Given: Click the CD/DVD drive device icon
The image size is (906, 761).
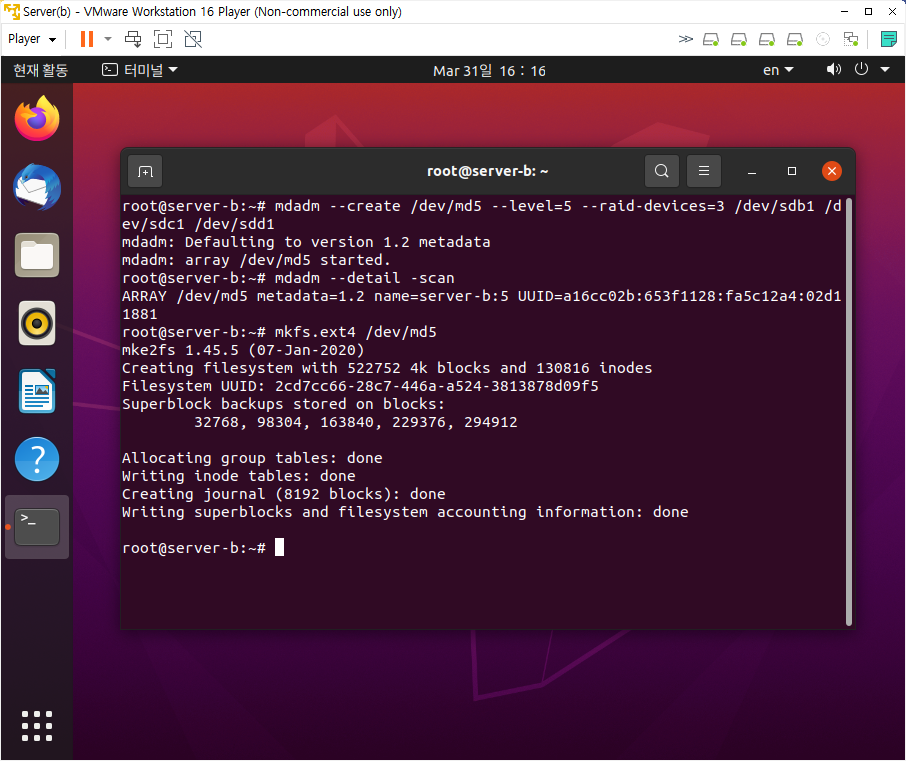Looking at the screenshot, I should [823, 39].
